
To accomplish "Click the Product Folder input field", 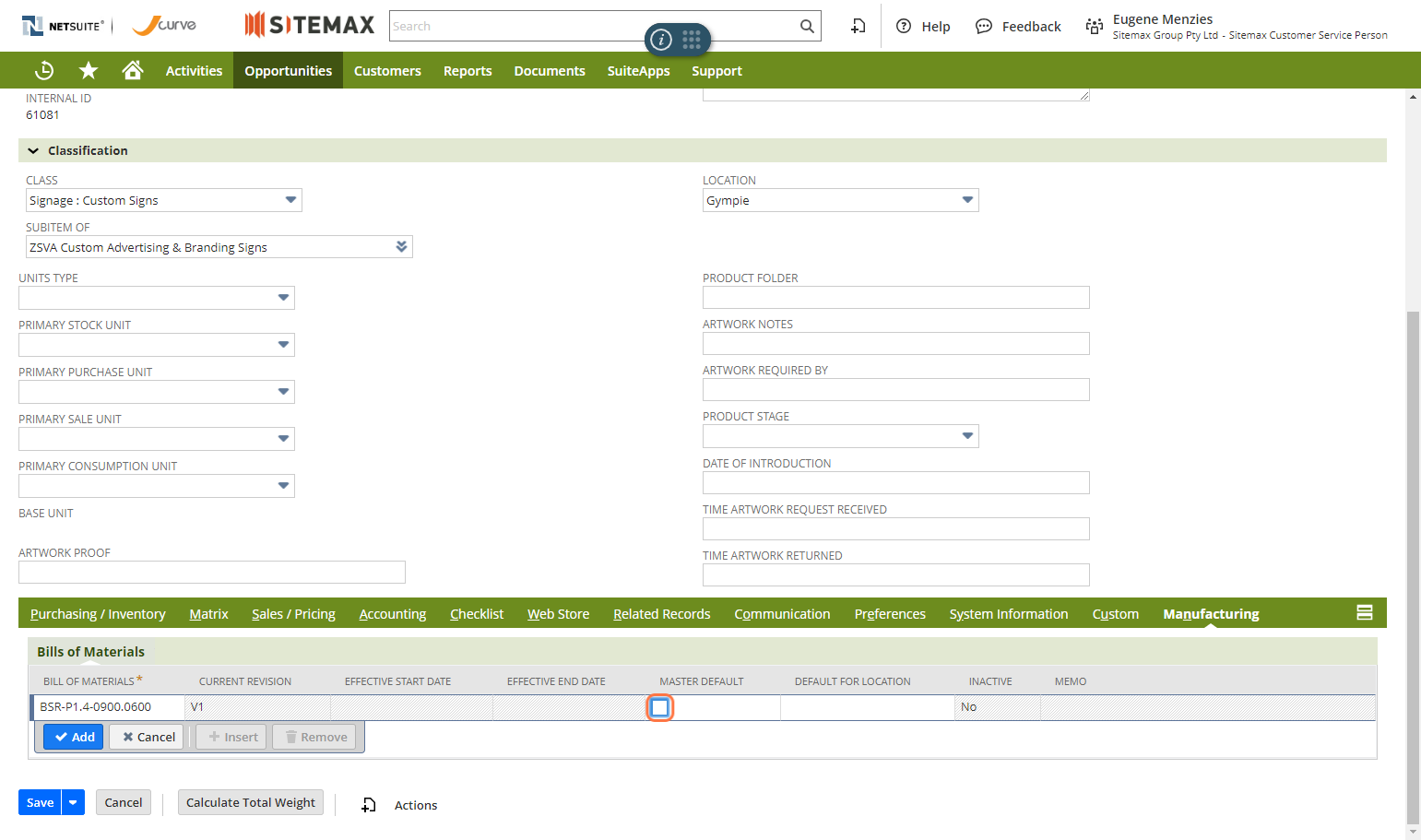I will click(895, 297).
